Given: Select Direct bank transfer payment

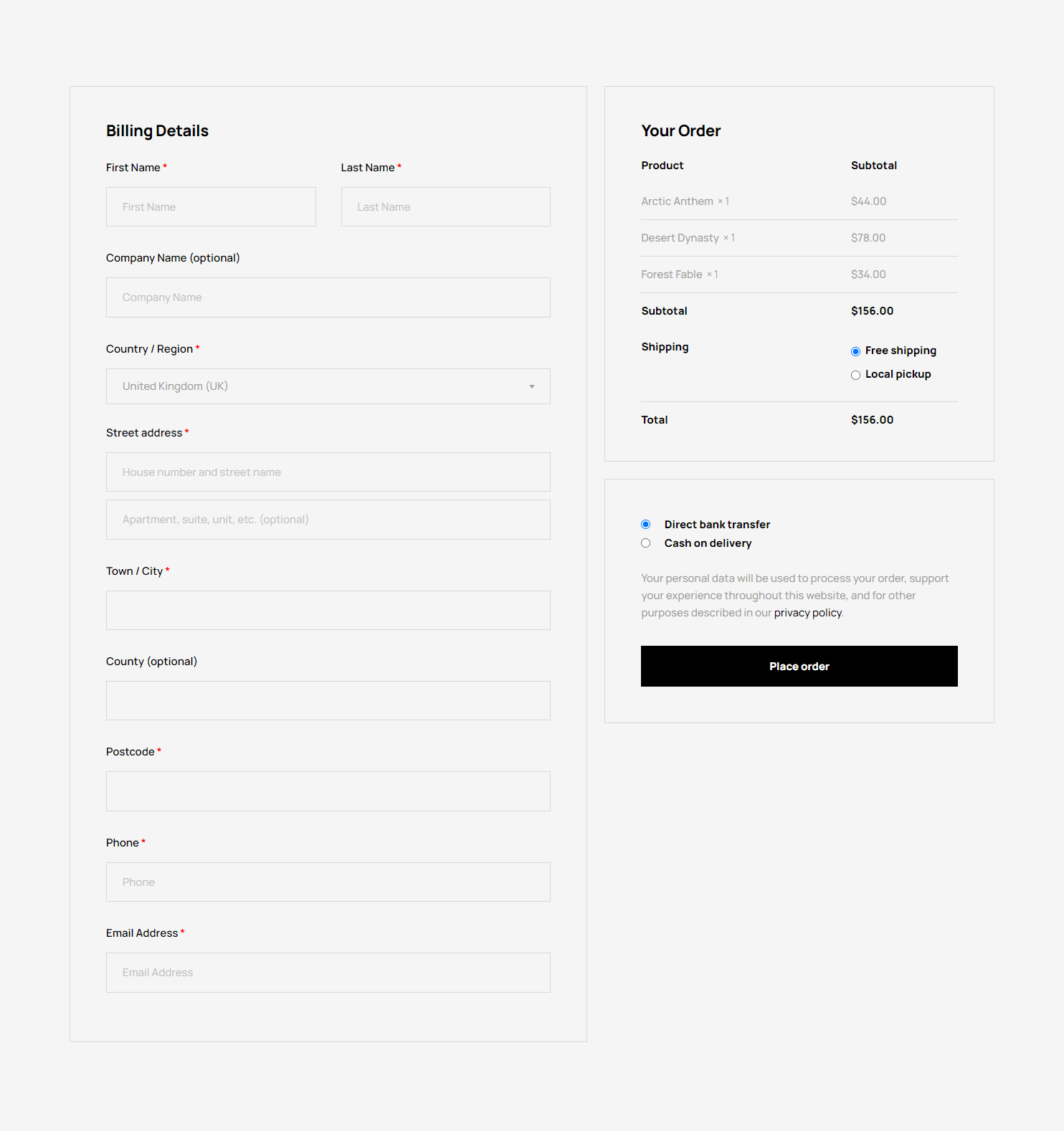Looking at the screenshot, I should click(646, 525).
